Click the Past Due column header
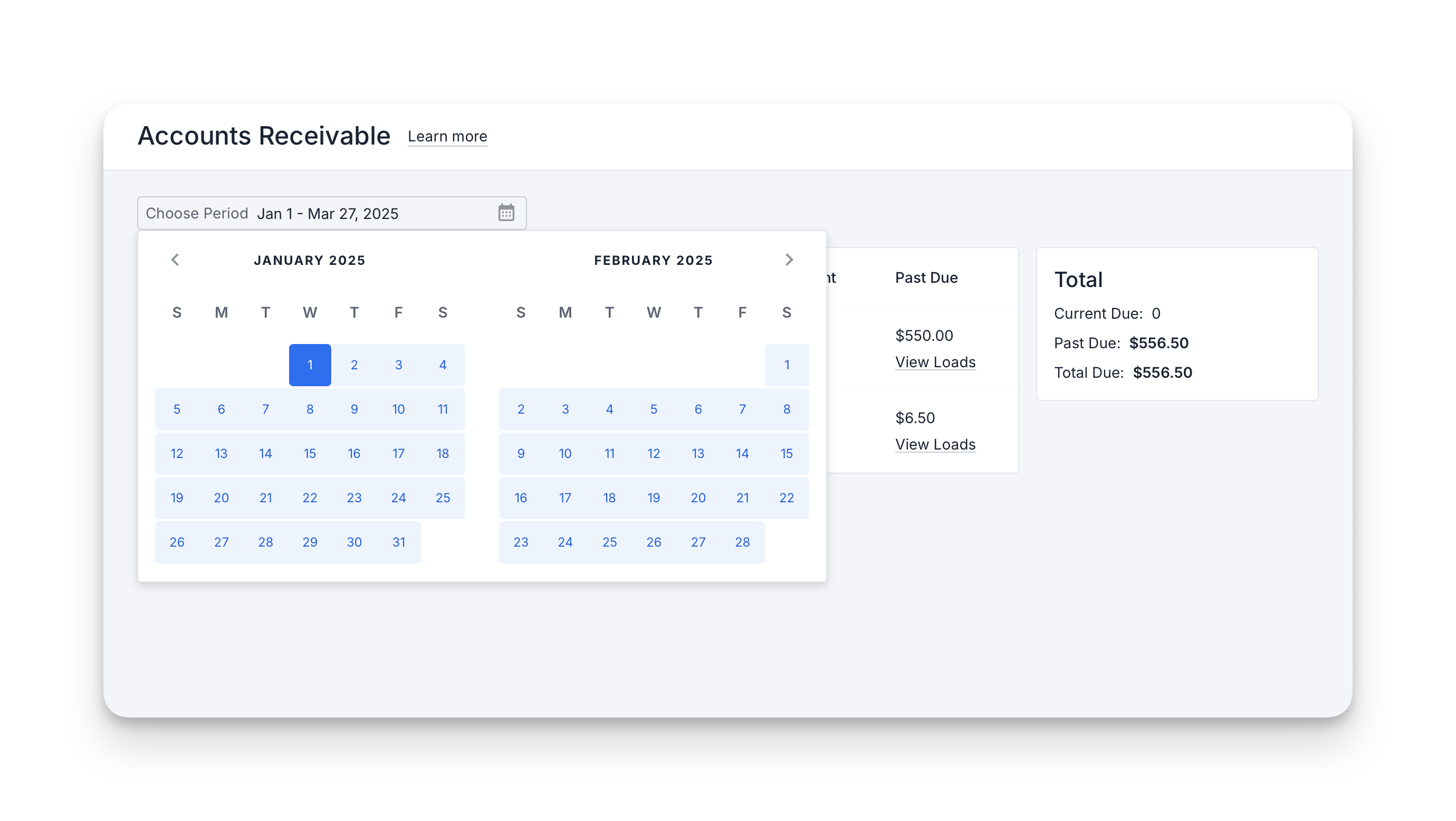 (x=926, y=278)
